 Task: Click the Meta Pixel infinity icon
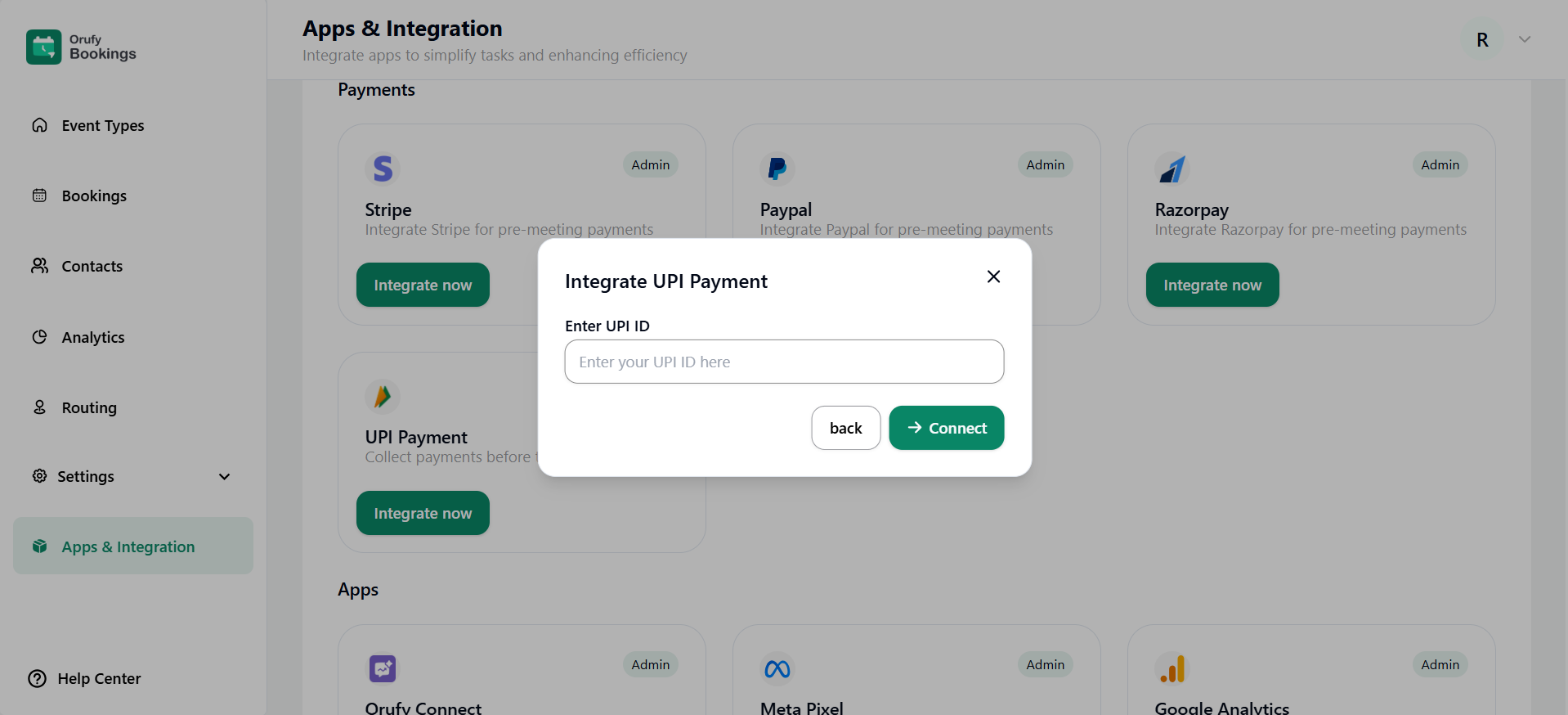(777, 668)
